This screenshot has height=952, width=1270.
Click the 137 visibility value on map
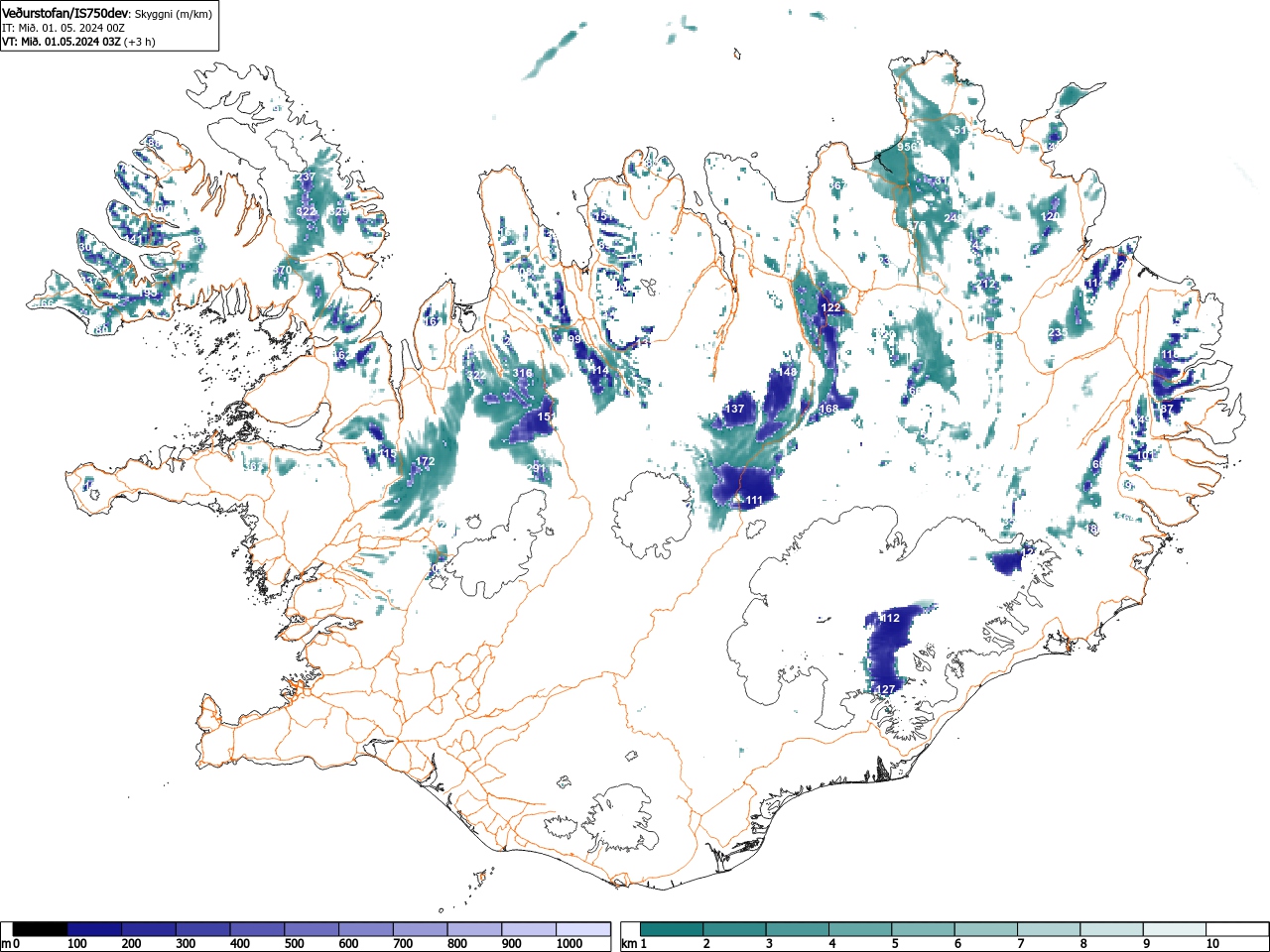pos(735,409)
